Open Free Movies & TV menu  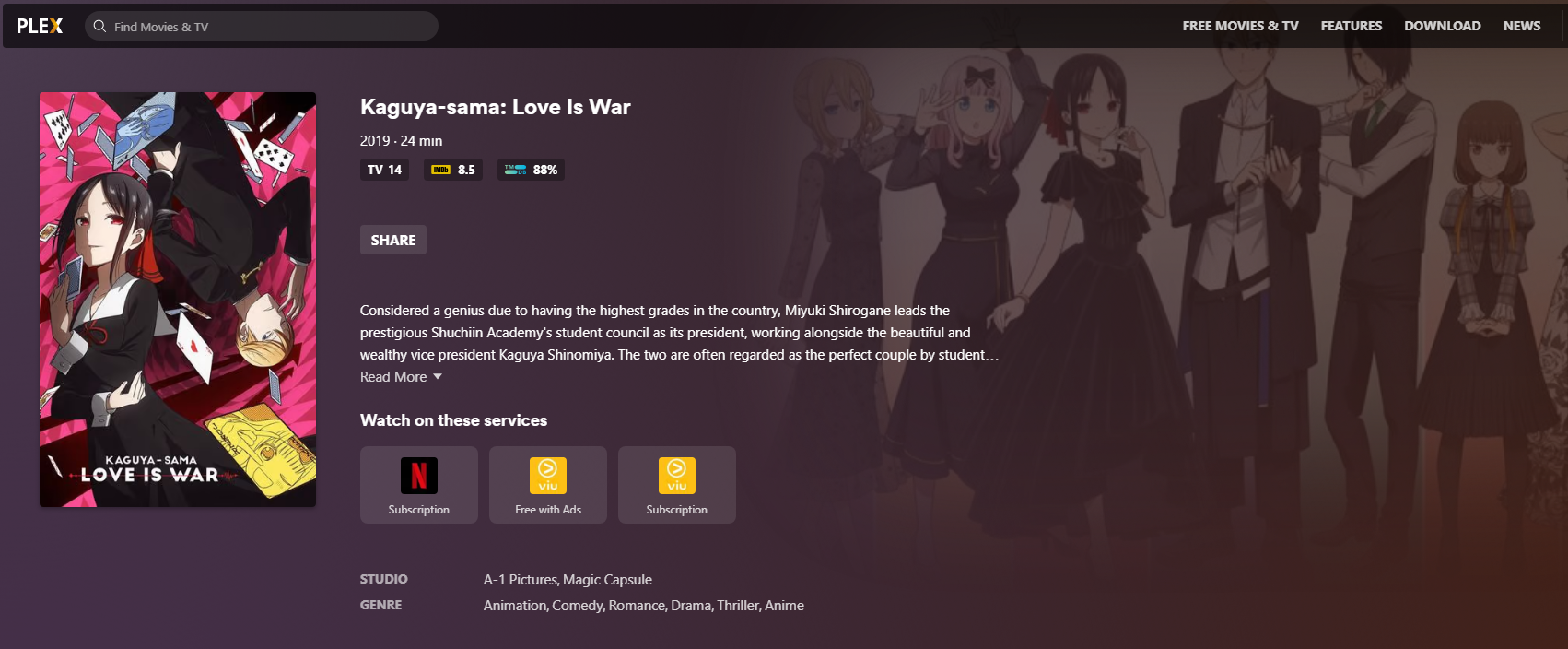(x=1240, y=26)
